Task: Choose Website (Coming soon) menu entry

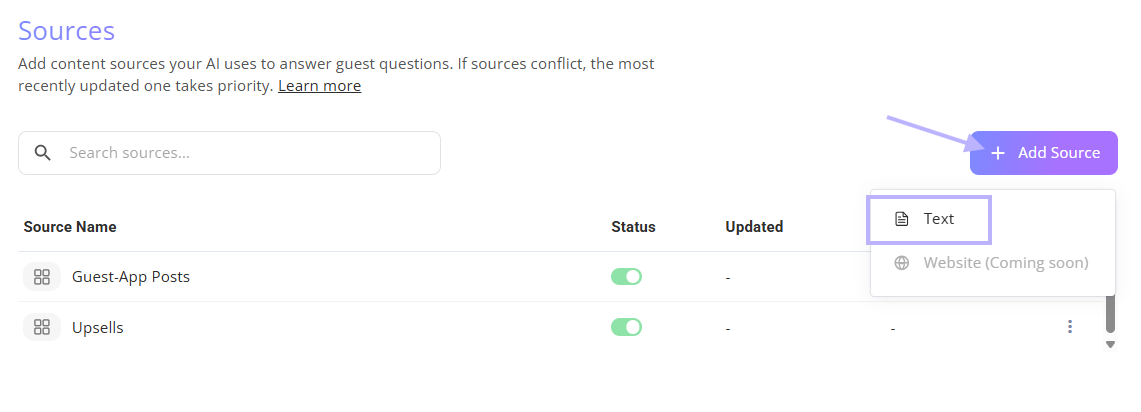Action: [x=993, y=263]
